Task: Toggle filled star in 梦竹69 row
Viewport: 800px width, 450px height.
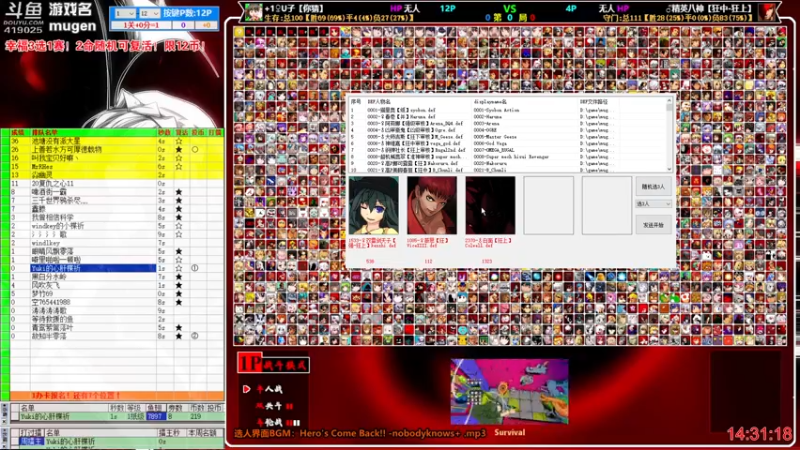Action: click(179, 293)
